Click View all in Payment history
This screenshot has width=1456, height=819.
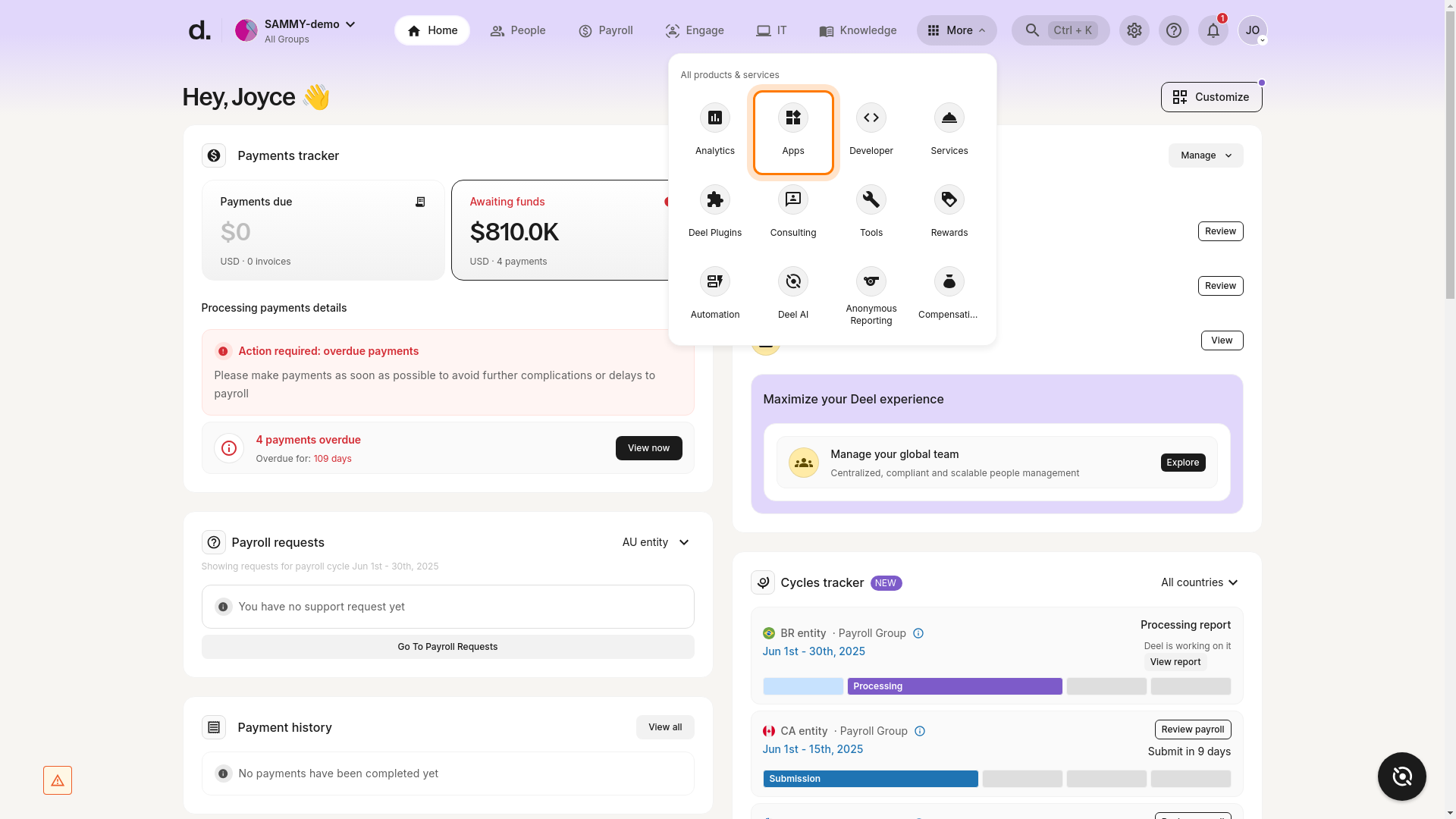pyautogui.click(x=665, y=727)
